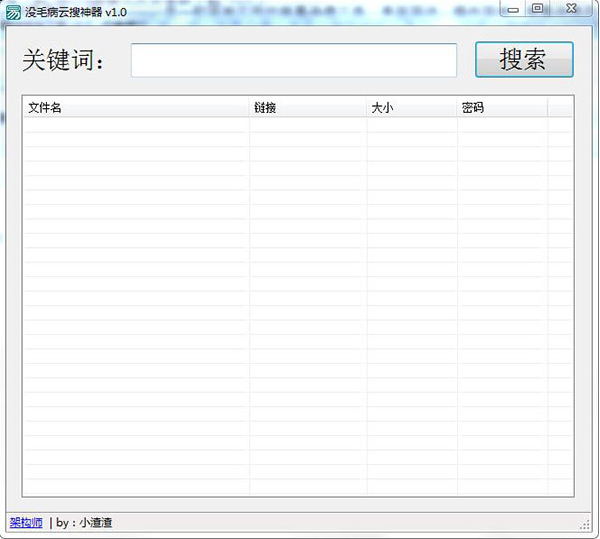Select the first empty row under 文件名
This screenshot has width=600, height=539.
pyautogui.click(x=136, y=125)
